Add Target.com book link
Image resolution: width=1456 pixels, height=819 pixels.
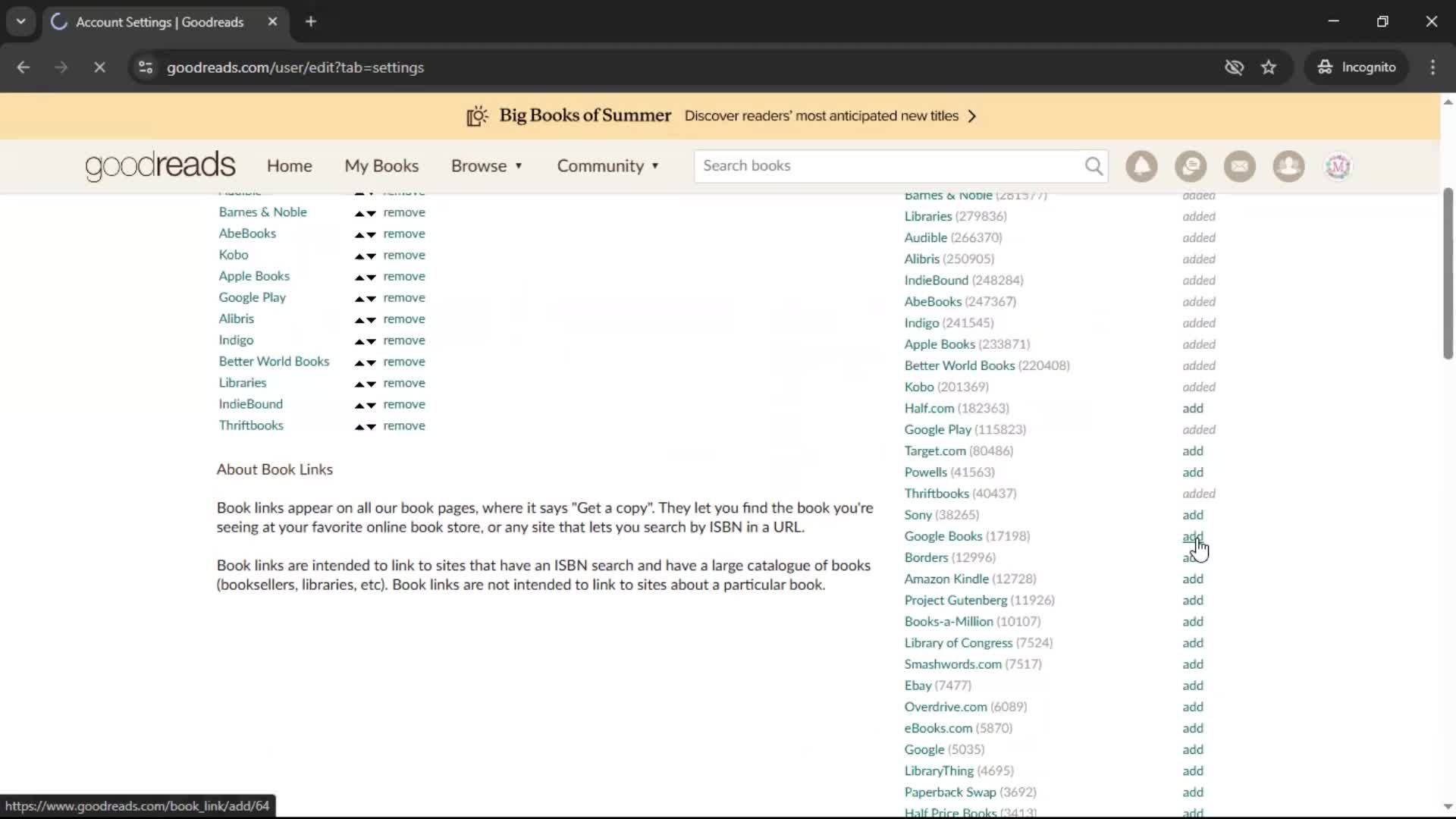pos(1193,451)
